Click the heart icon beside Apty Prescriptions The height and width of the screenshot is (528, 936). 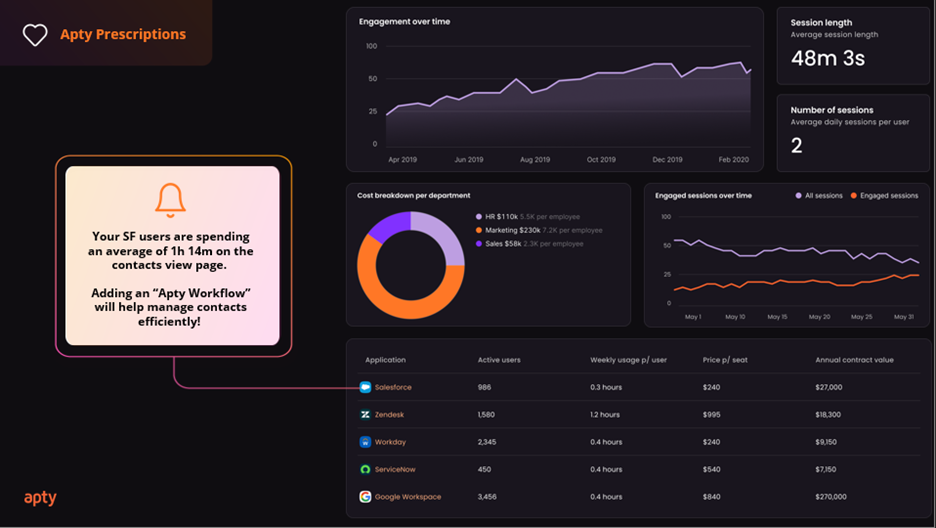pos(35,35)
